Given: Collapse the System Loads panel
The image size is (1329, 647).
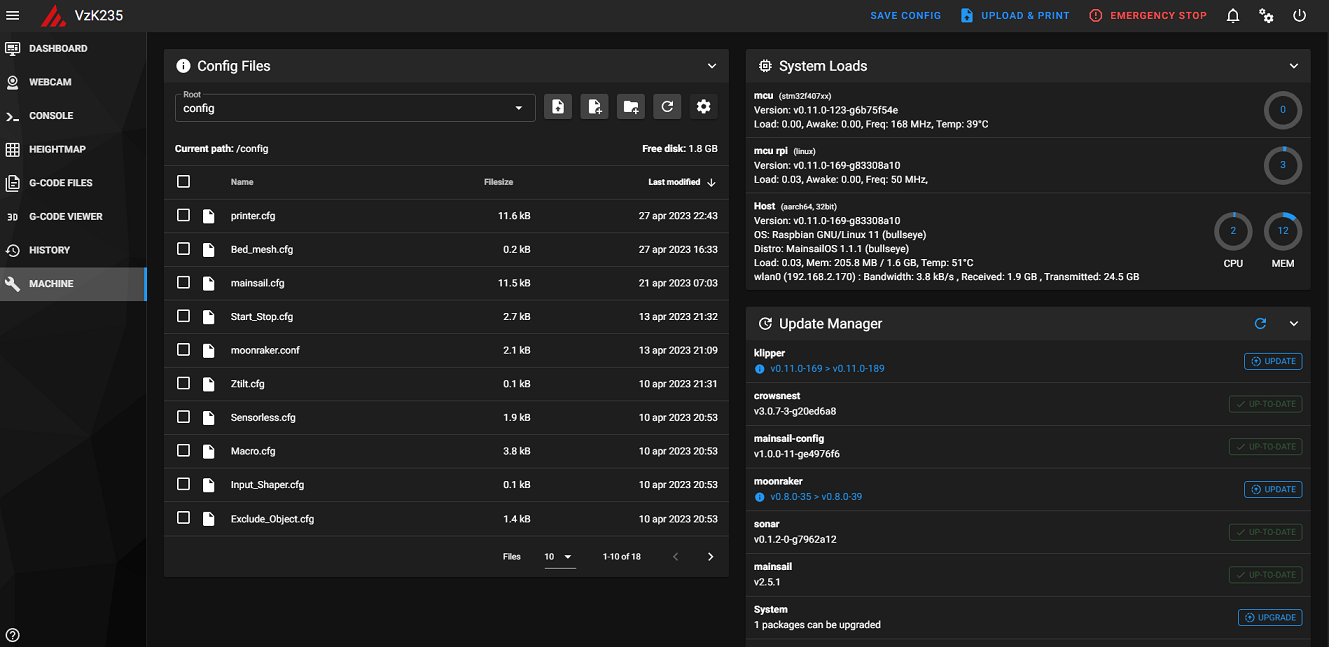Looking at the screenshot, I should 1293,66.
